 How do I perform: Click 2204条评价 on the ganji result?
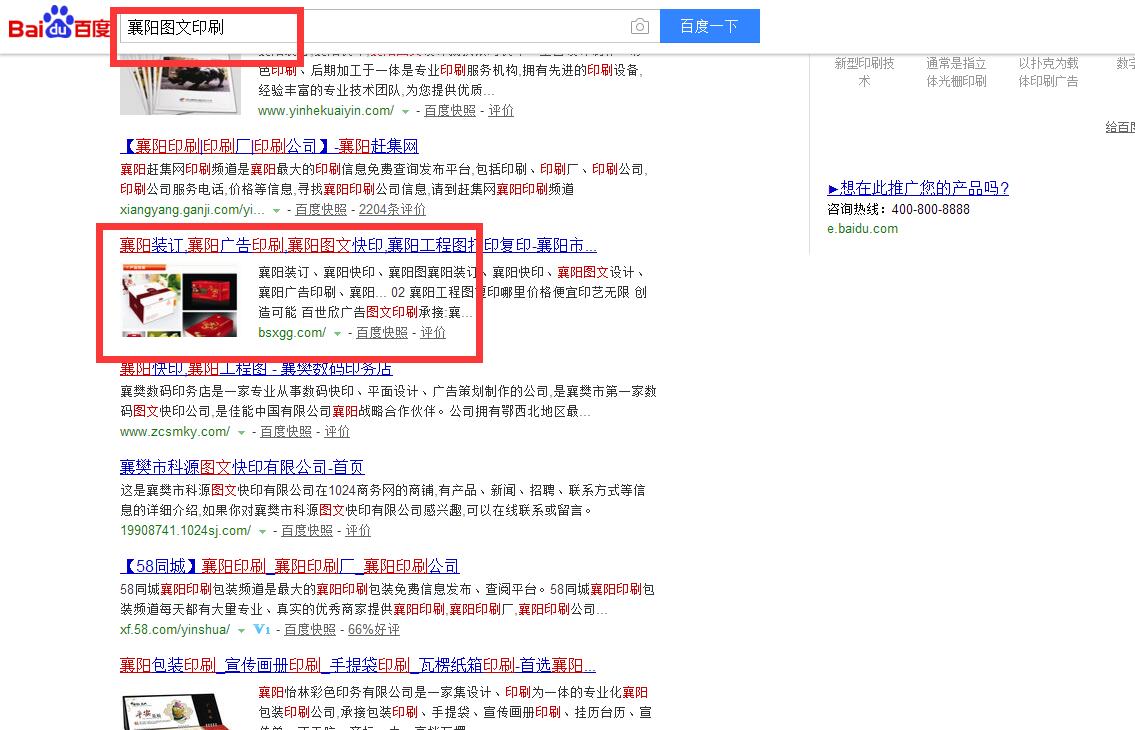coord(392,210)
